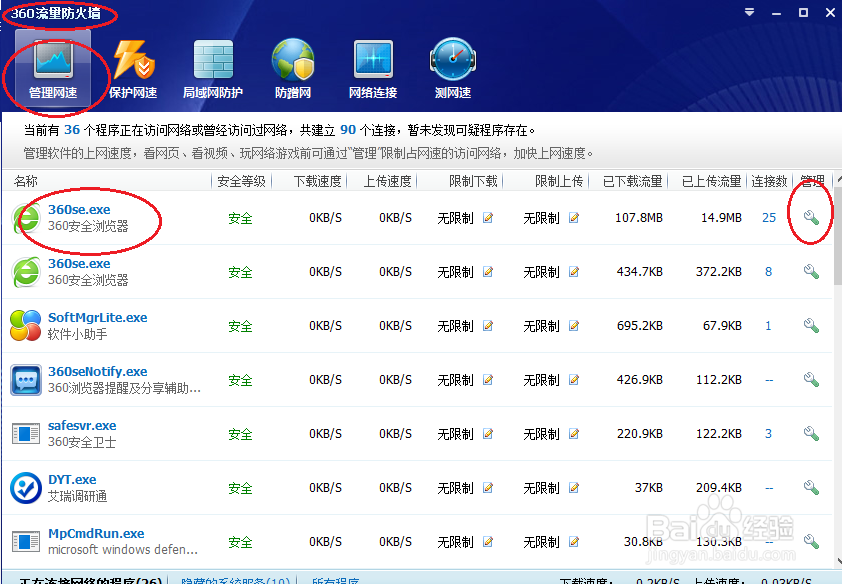
Task: Sort by the 上传速度 column header
Action: 387,181
